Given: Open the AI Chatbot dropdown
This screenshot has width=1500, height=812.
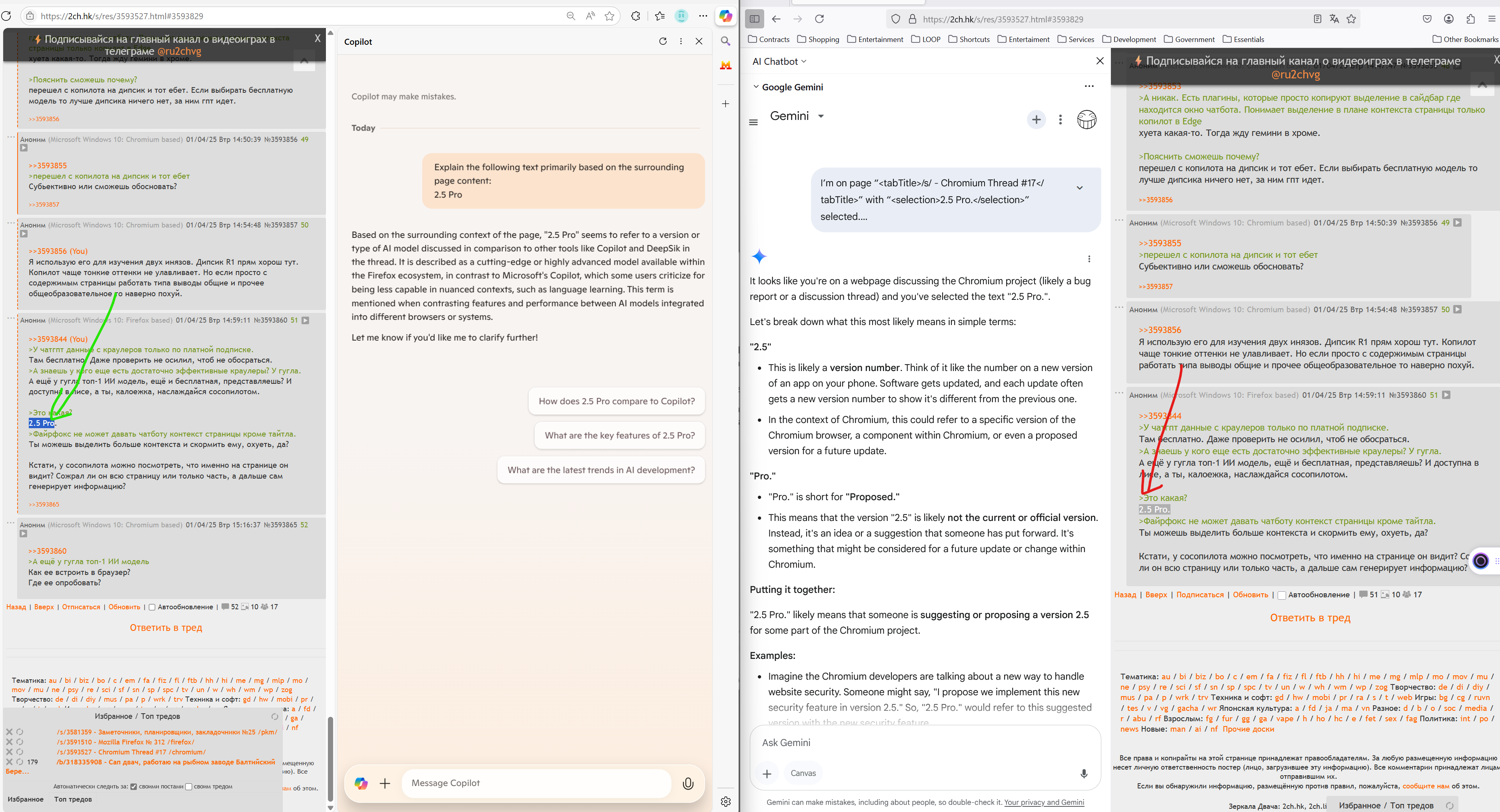Looking at the screenshot, I should tap(779, 62).
